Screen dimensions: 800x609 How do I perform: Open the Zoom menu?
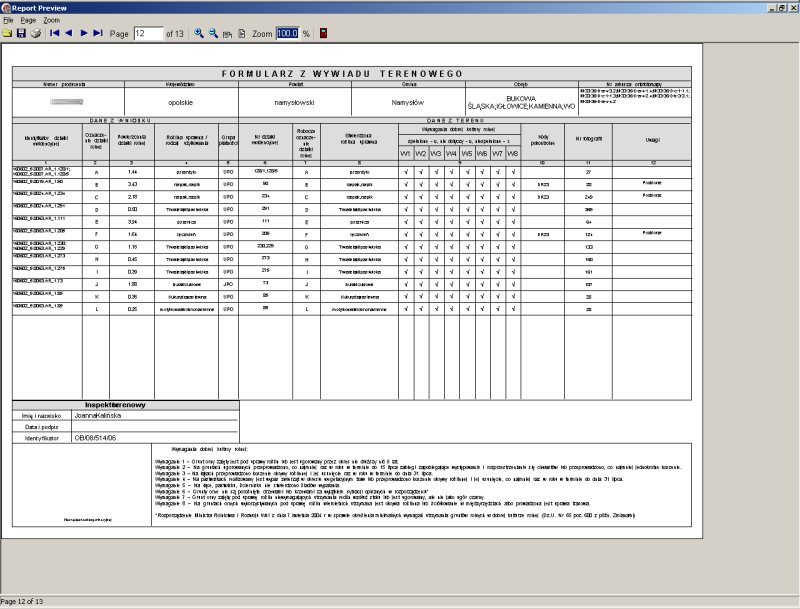click(51, 20)
